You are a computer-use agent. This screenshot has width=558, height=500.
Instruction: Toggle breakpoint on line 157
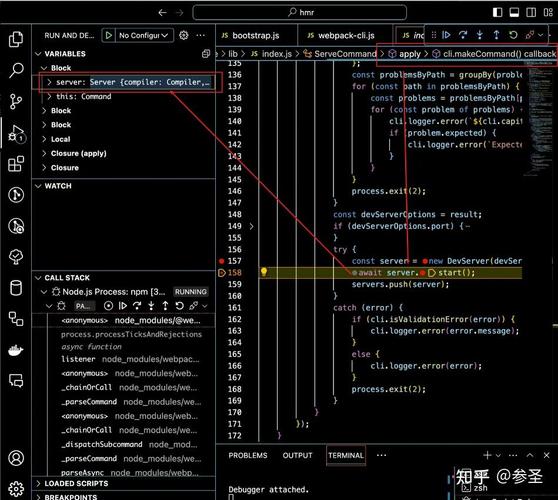point(221,261)
